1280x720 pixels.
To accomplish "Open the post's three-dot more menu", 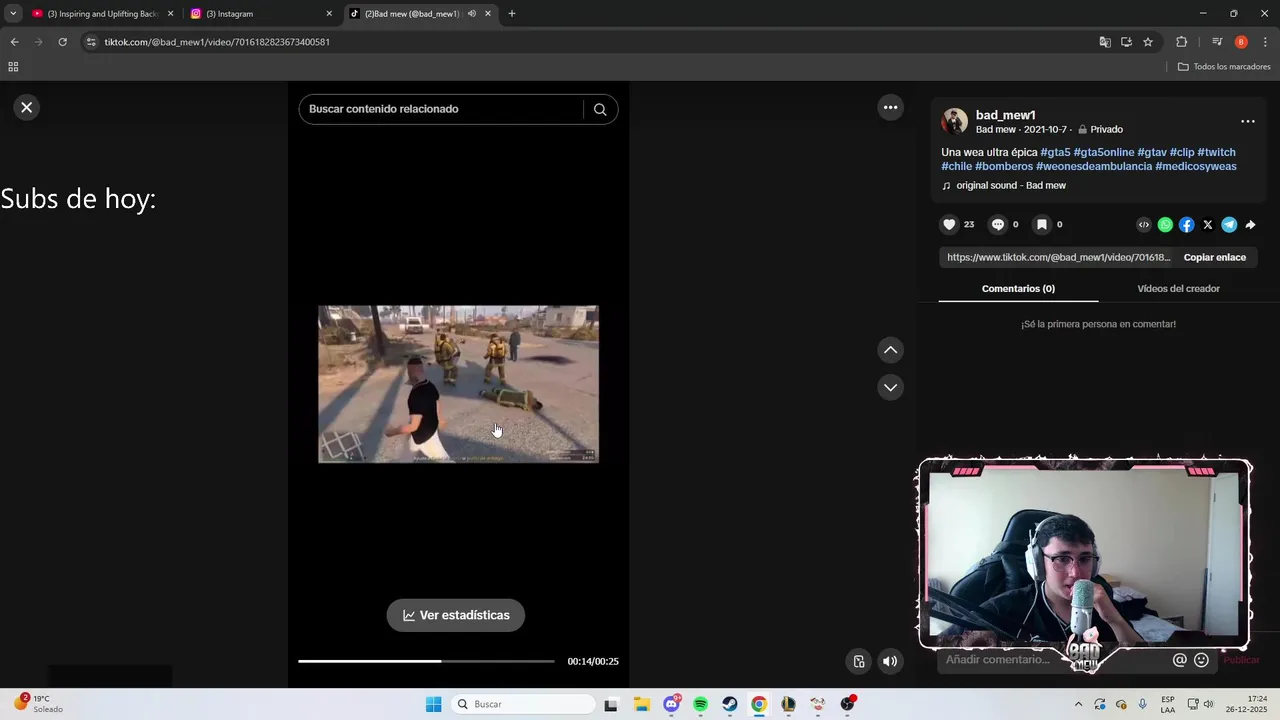I will click(x=1247, y=121).
